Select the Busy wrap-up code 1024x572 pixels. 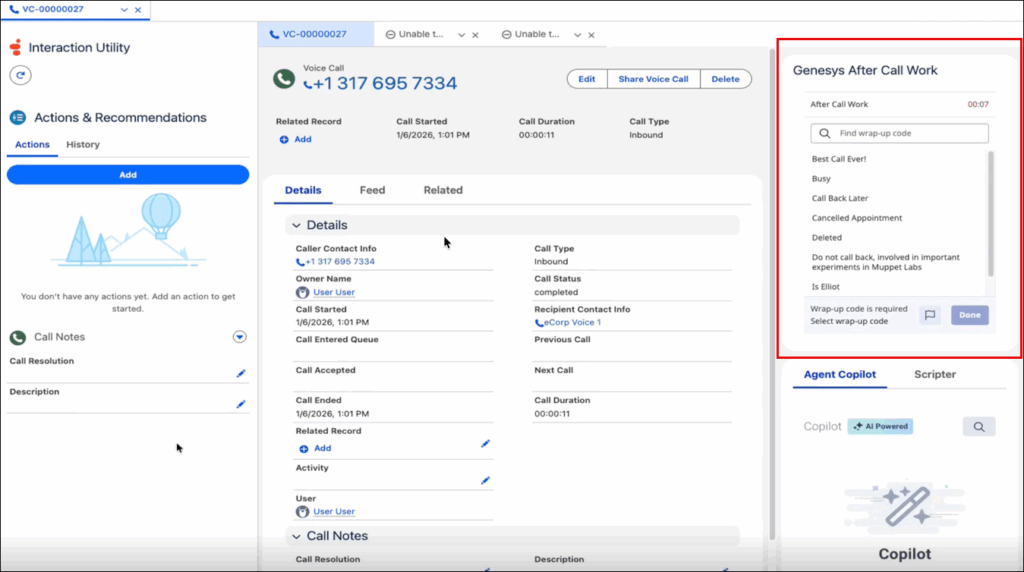point(821,179)
